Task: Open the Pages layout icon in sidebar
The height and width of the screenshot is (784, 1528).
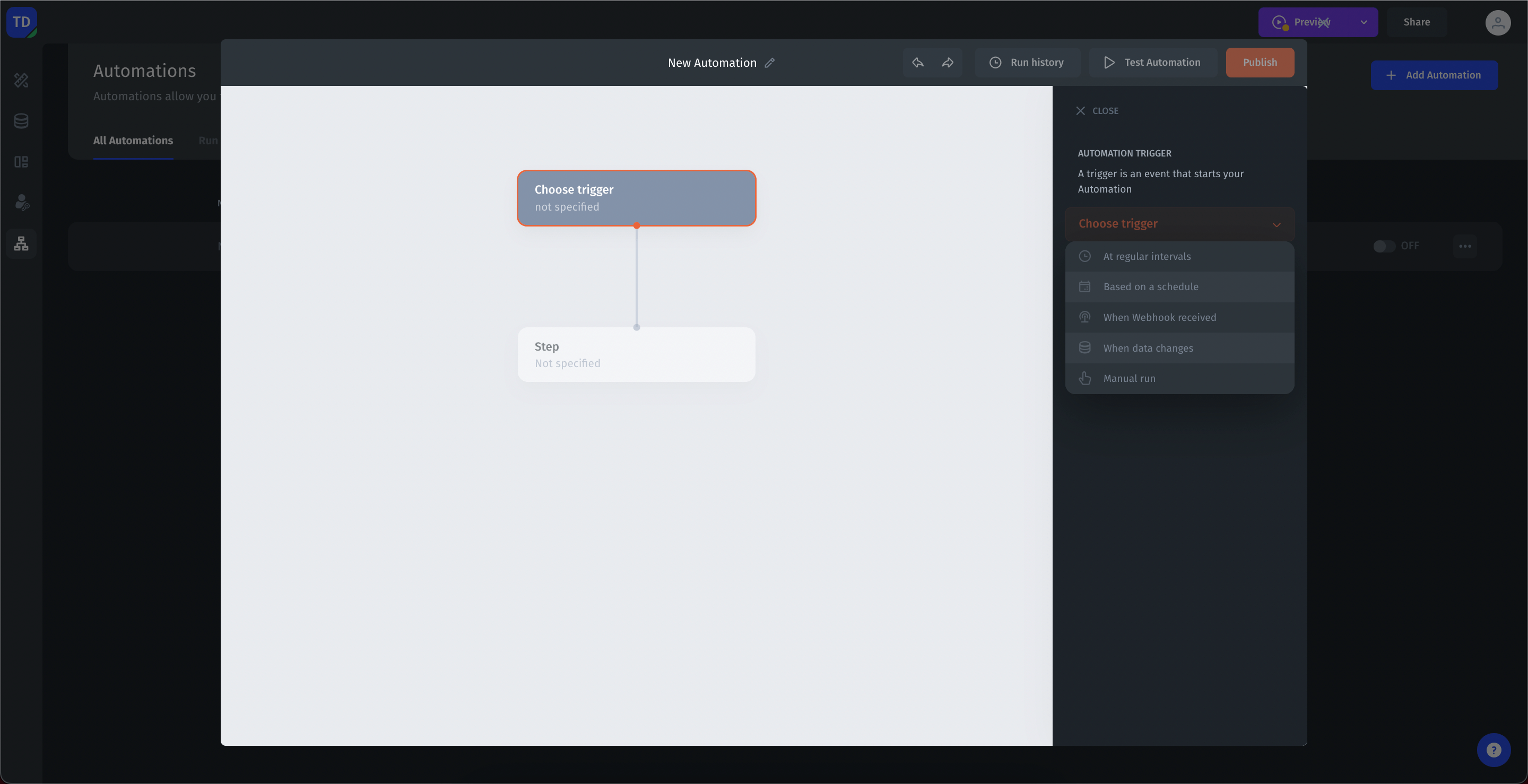Action: (x=21, y=161)
